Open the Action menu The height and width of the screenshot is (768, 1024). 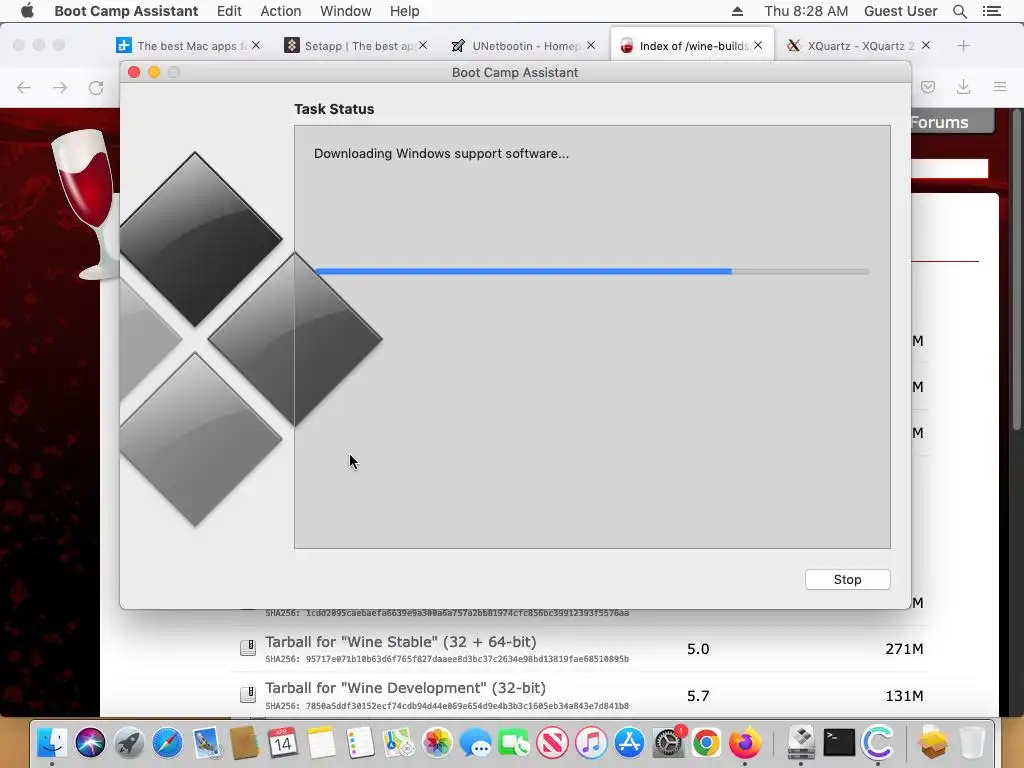281,11
